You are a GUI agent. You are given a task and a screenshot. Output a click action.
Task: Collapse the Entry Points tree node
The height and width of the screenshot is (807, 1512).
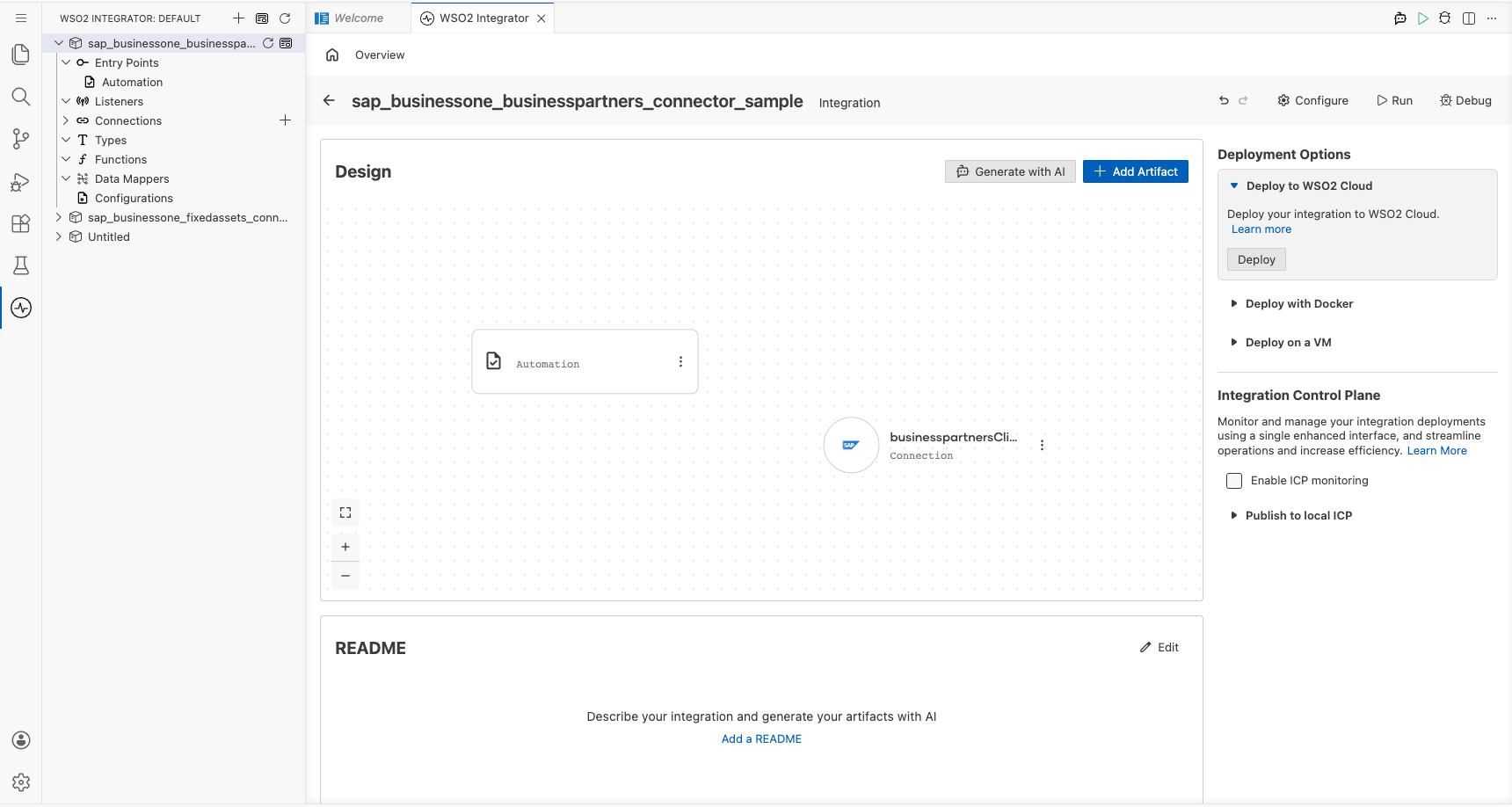[66, 62]
